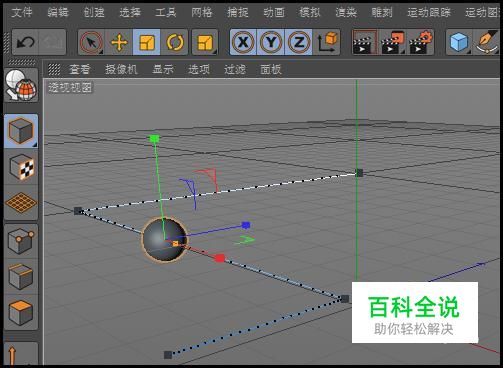Viewport: 503px width, 368px height.
Task: Expand the Model mode cube options
Action: point(21,131)
